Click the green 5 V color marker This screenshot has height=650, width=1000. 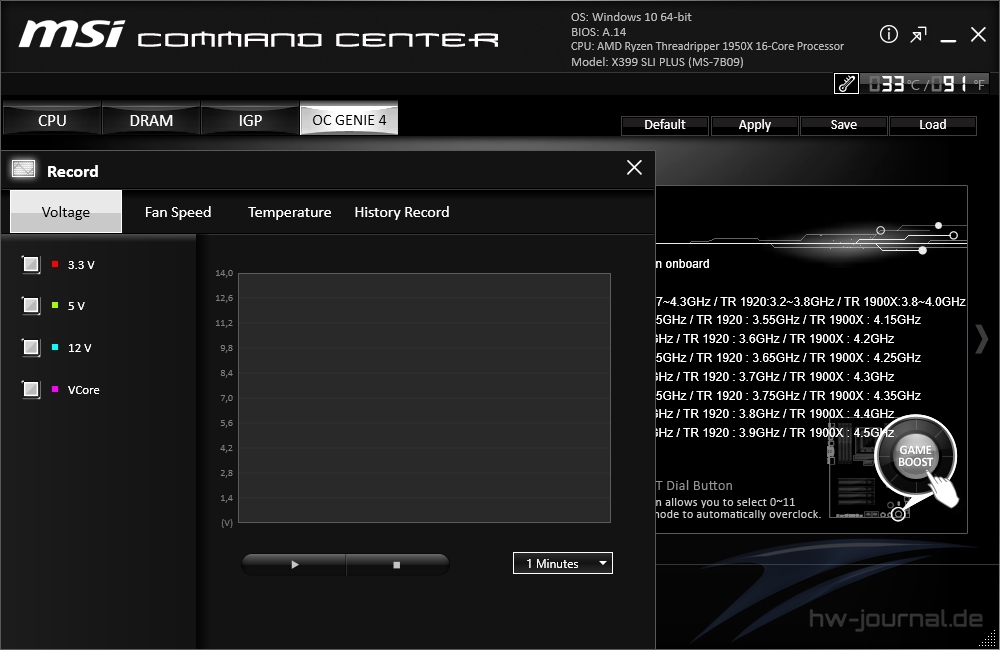[55, 306]
